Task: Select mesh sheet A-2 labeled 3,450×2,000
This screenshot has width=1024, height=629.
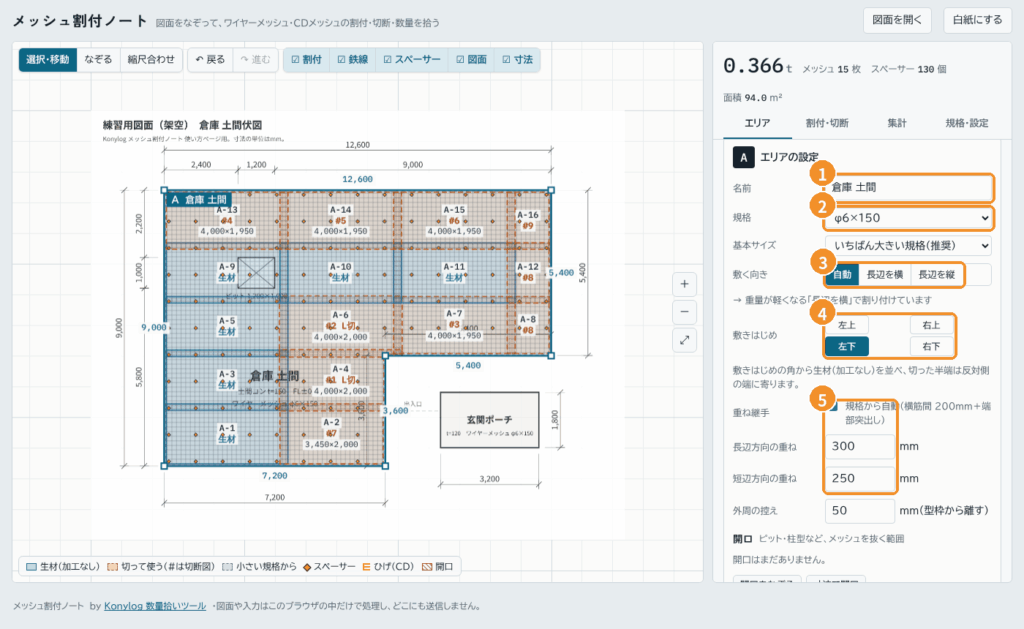Action: (x=332, y=434)
